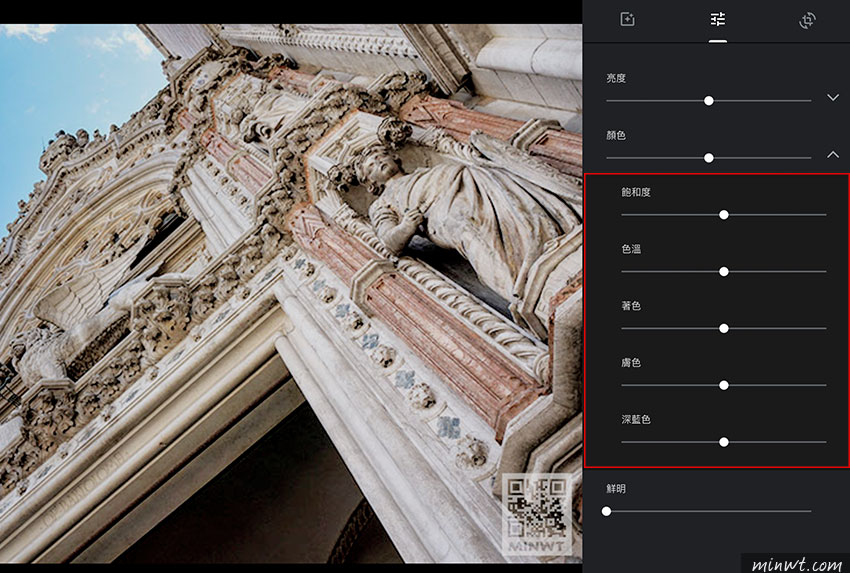
Task: Adjust the 顏色 slider handle
Action: [709, 158]
